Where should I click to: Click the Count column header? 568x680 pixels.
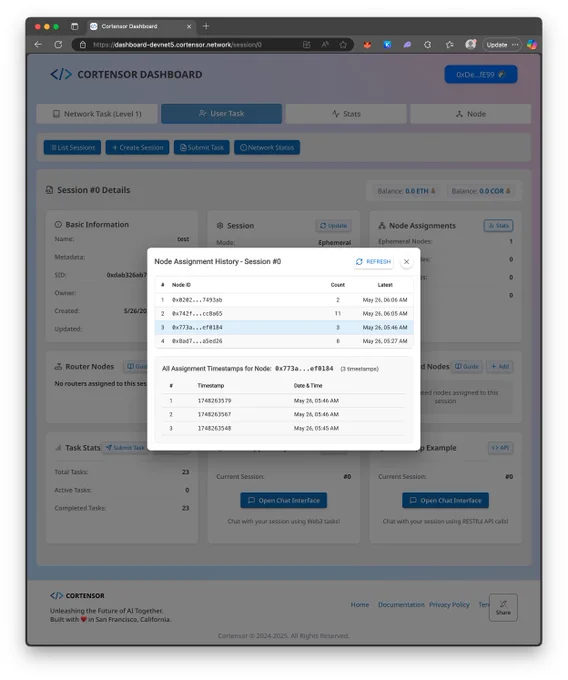pos(338,285)
